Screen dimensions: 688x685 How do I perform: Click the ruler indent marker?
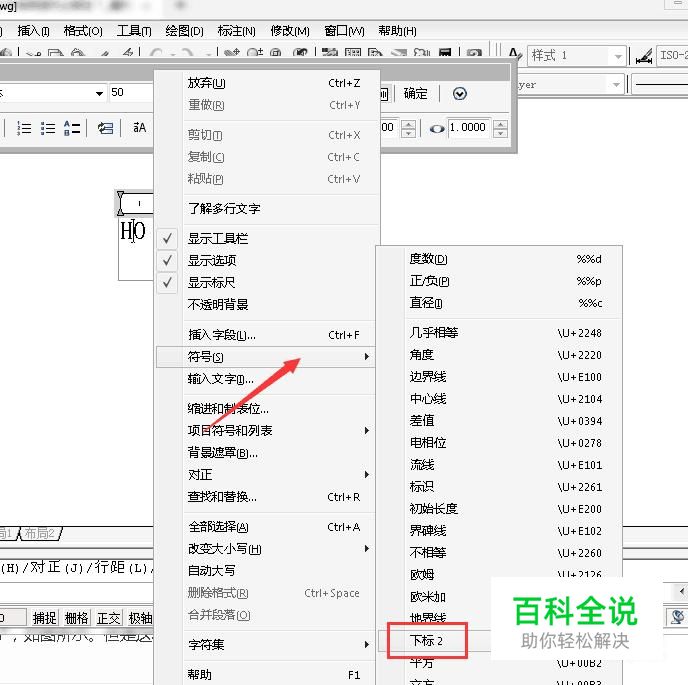pos(120,204)
